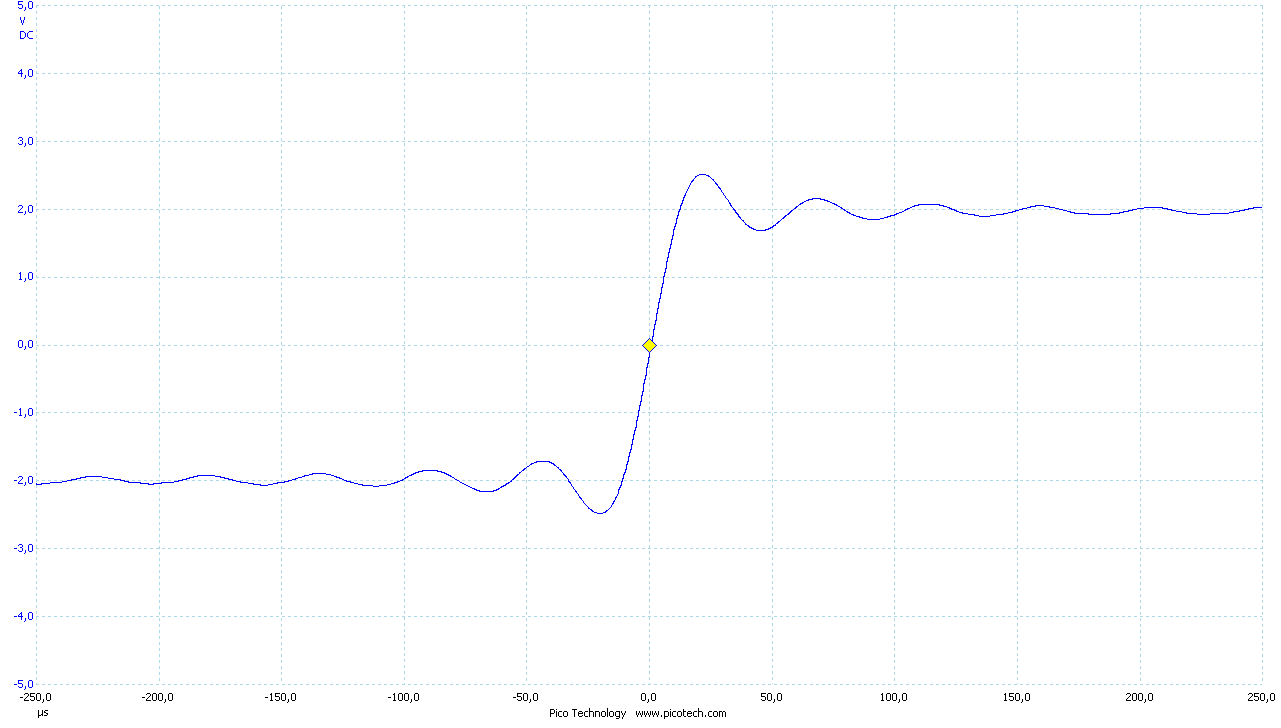Viewport: 1281px width, 728px height.
Task: Click the '5,0' voltage axis label
Action: 26,6
